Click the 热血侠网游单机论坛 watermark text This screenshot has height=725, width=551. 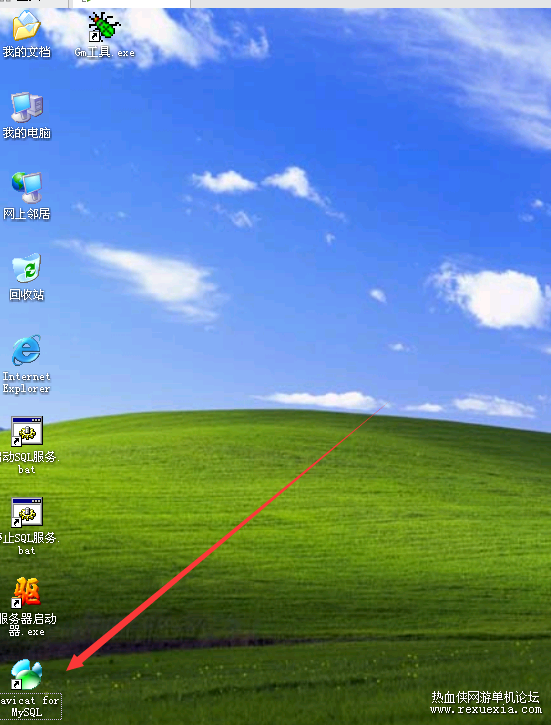[485, 697]
